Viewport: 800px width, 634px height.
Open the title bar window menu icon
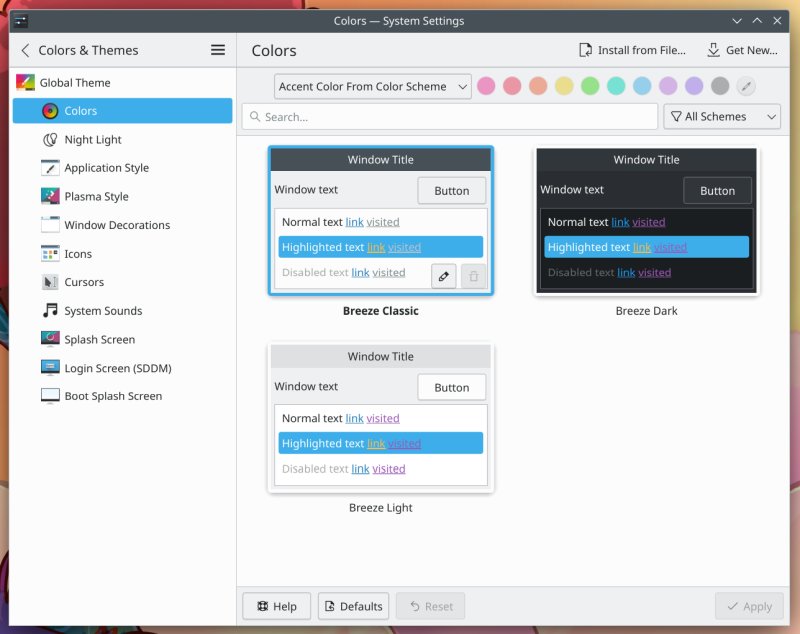20,20
